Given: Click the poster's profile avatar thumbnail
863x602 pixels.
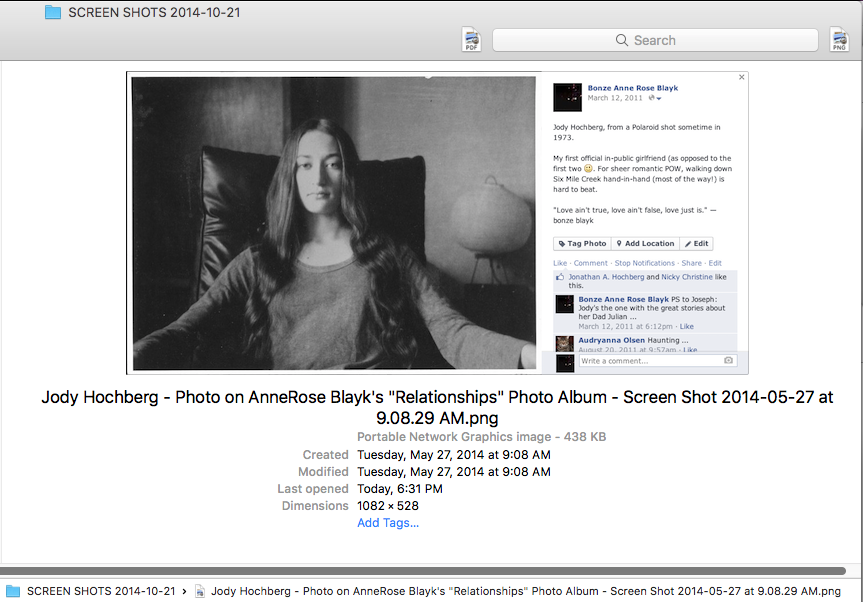Looking at the screenshot, I should (567, 97).
